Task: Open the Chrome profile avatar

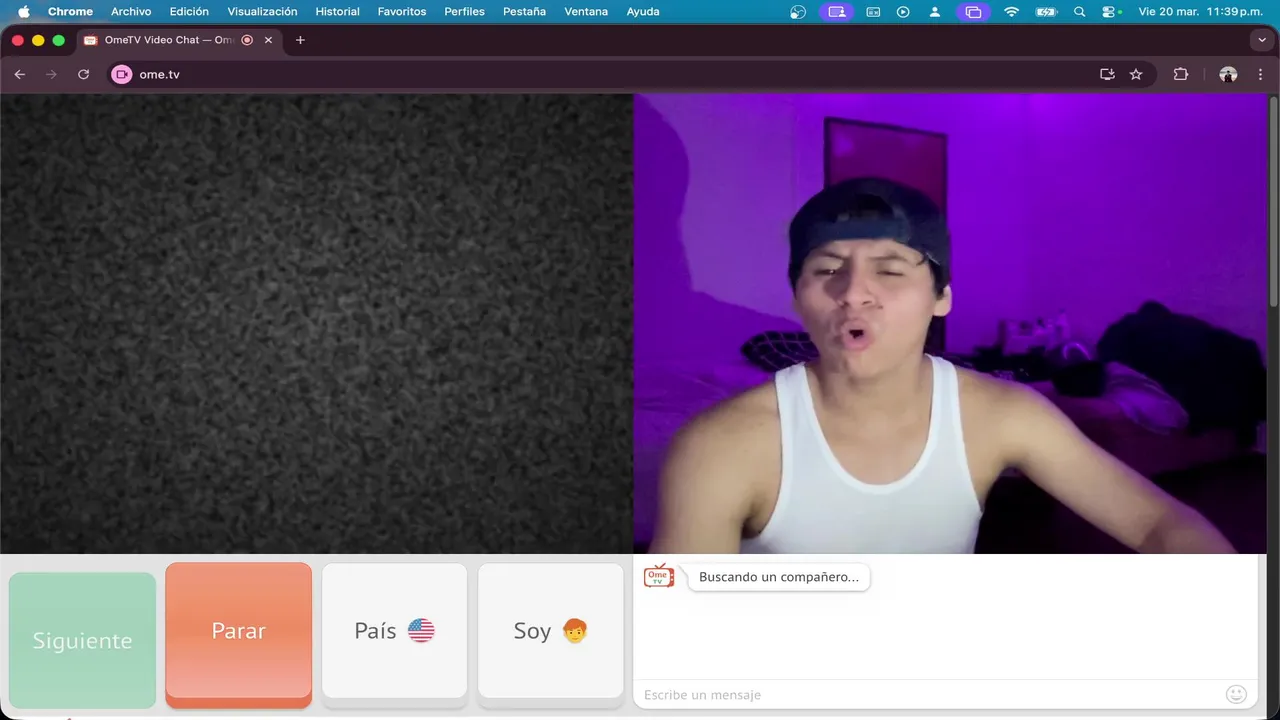Action: tap(1228, 74)
